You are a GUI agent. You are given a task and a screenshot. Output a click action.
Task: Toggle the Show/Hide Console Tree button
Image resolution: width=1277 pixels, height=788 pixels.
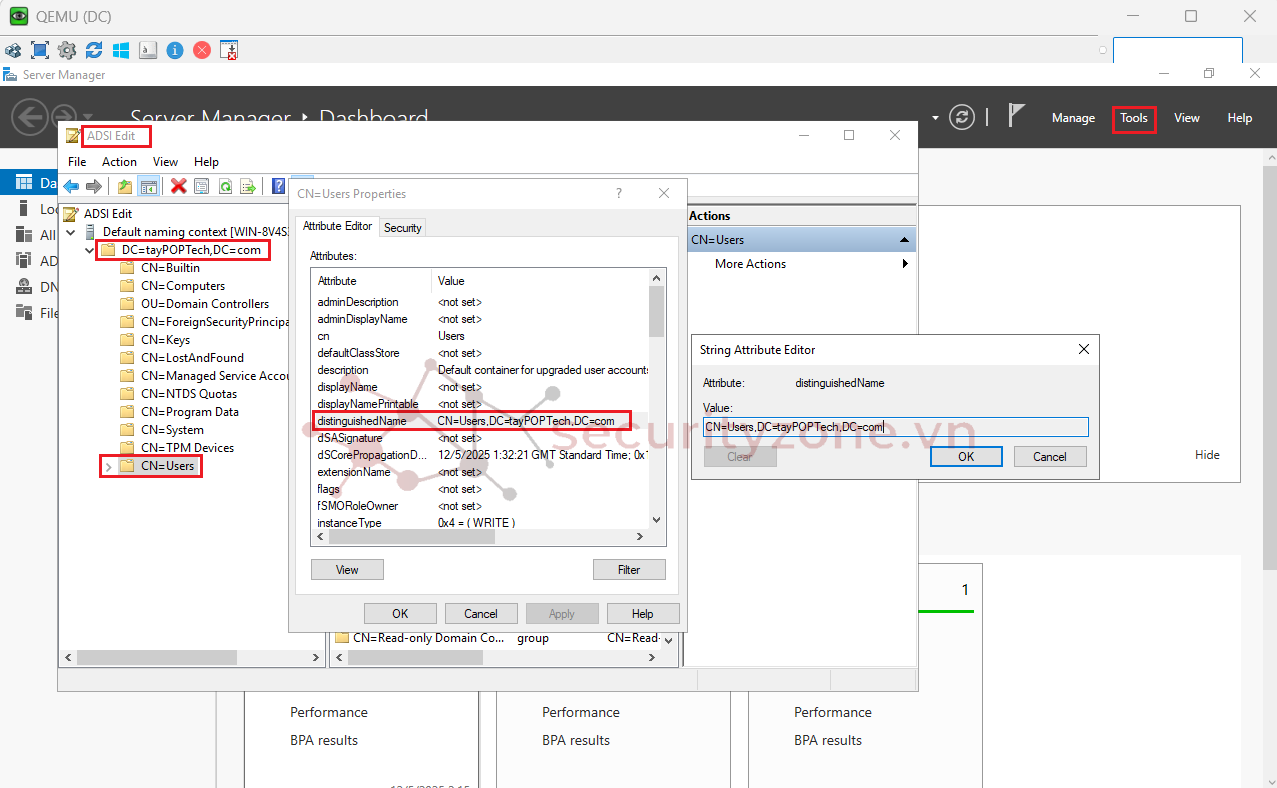tap(148, 186)
